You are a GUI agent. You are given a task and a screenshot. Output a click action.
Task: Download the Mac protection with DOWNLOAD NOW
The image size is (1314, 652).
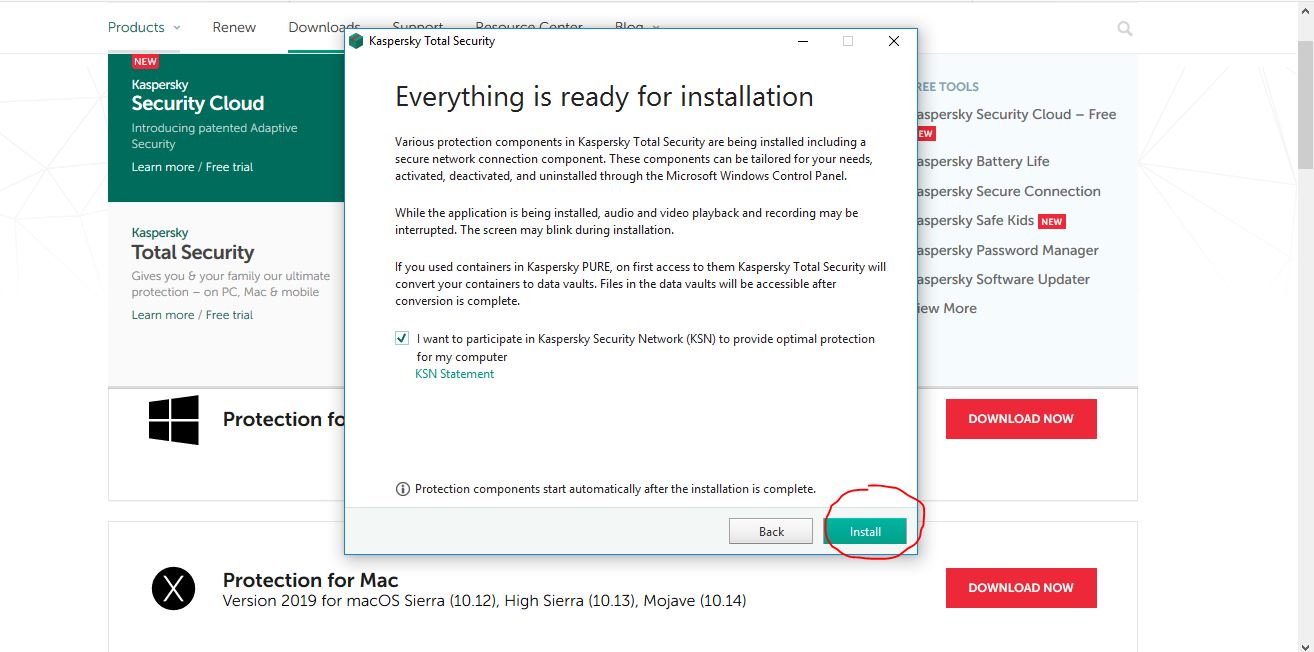coord(1021,588)
